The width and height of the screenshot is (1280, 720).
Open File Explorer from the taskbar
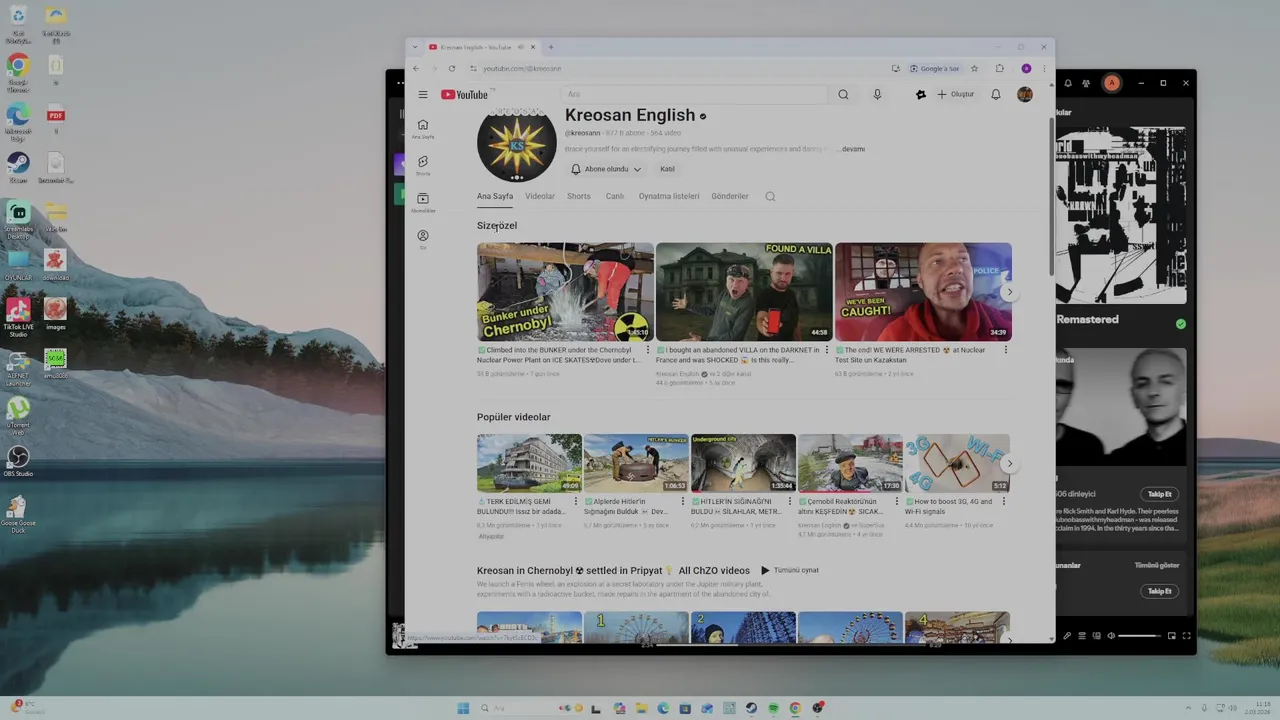tap(641, 708)
